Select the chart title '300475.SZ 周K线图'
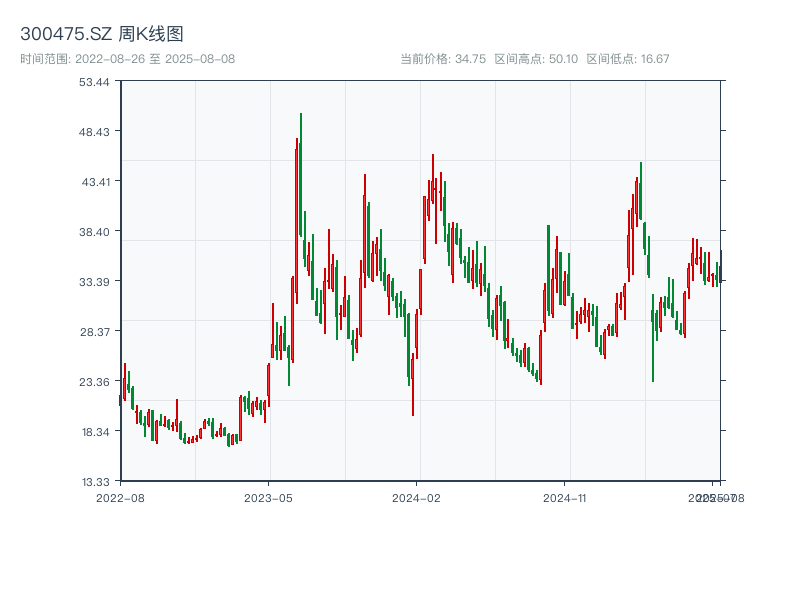 coord(102,34)
